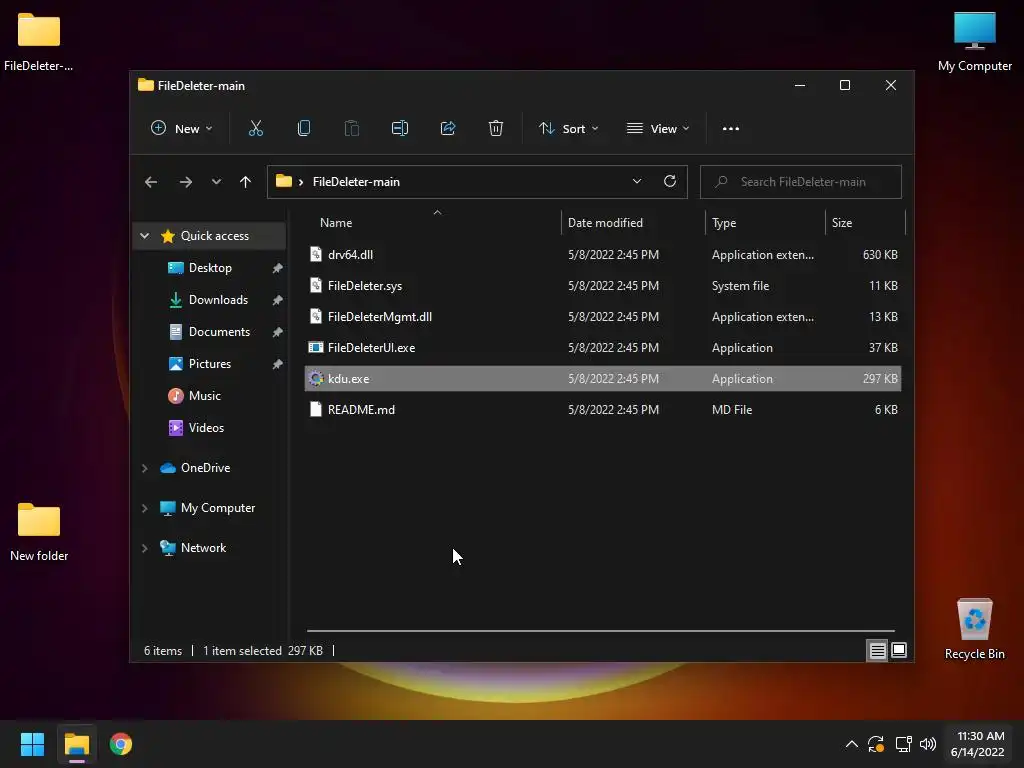Open the New item dropdown
This screenshot has width=1024, height=768.
pyautogui.click(x=181, y=129)
